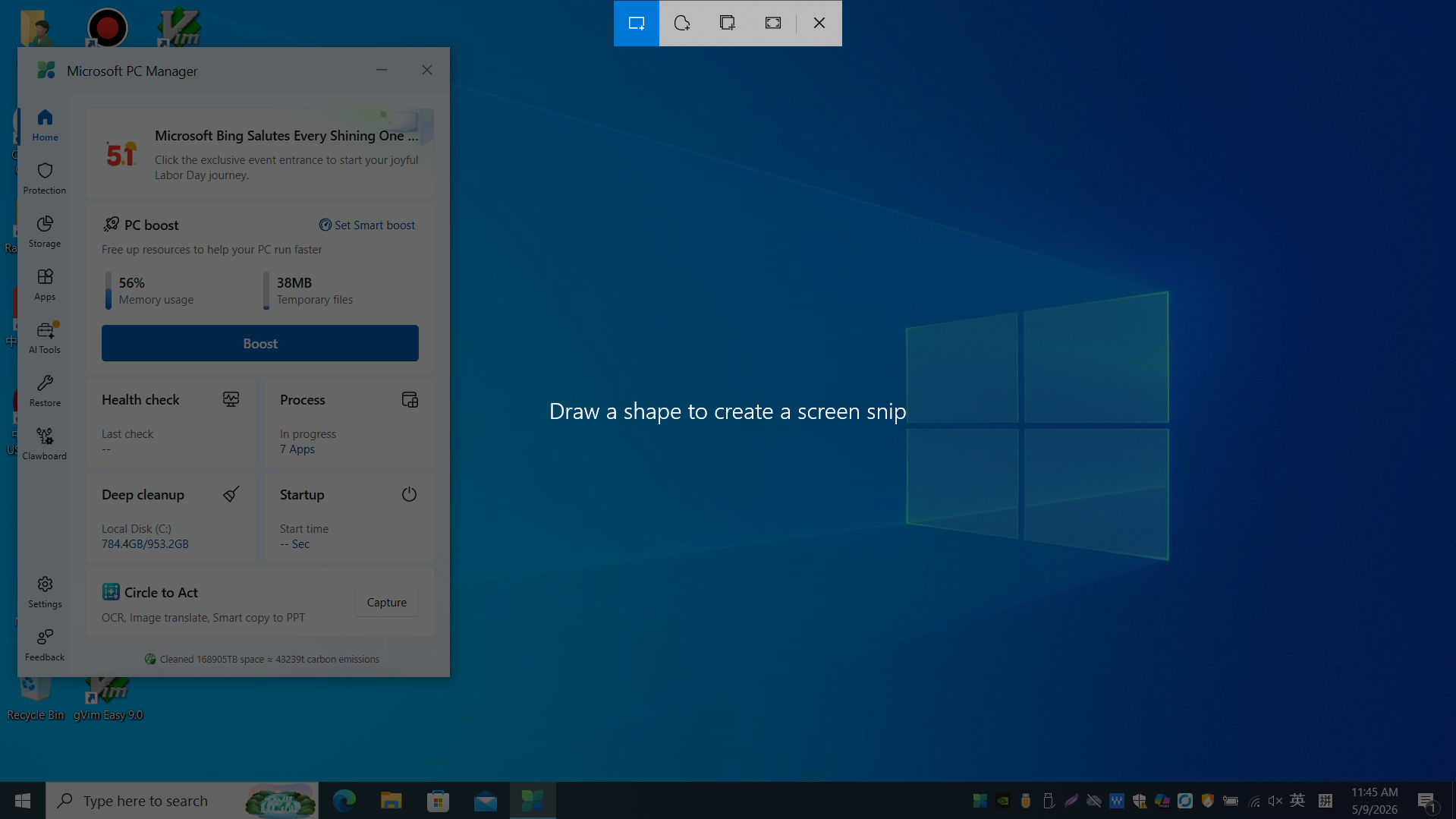The height and width of the screenshot is (819, 1456).
Task: Click the Startup power icon
Action: 410,494
